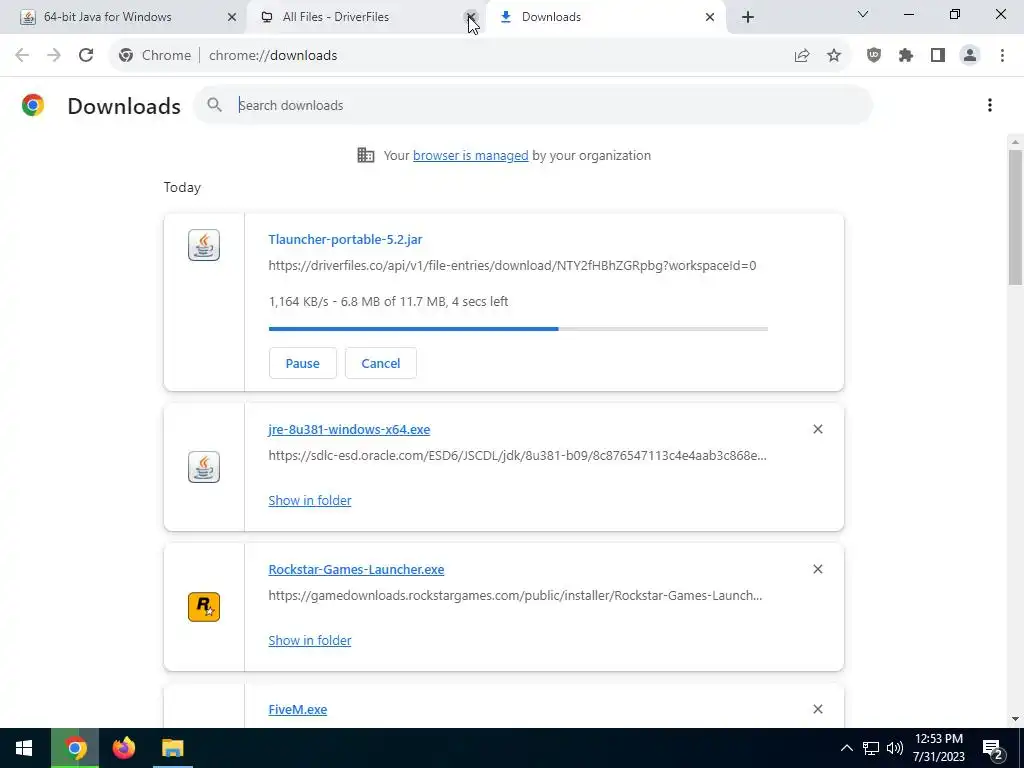Image resolution: width=1024 pixels, height=768 pixels.
Task: Click the Java icon of Tlauncher-portable-5.2.jar
Action: [204, 246]
